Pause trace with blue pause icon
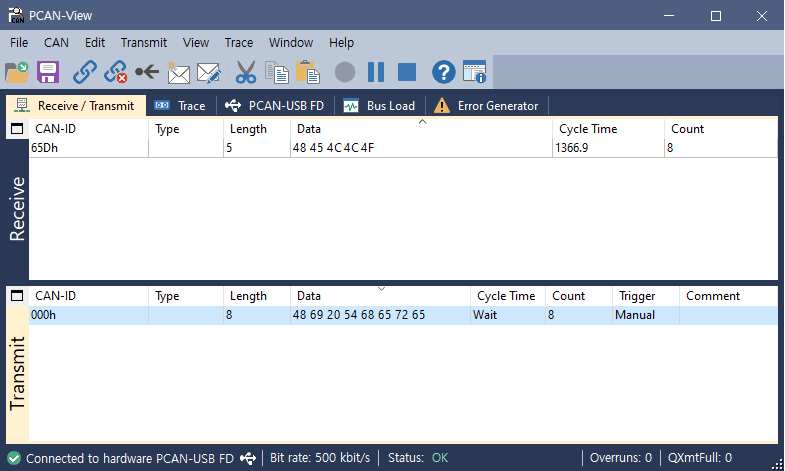The height and width of the screenshot is (471, 785). pos(376,72)
